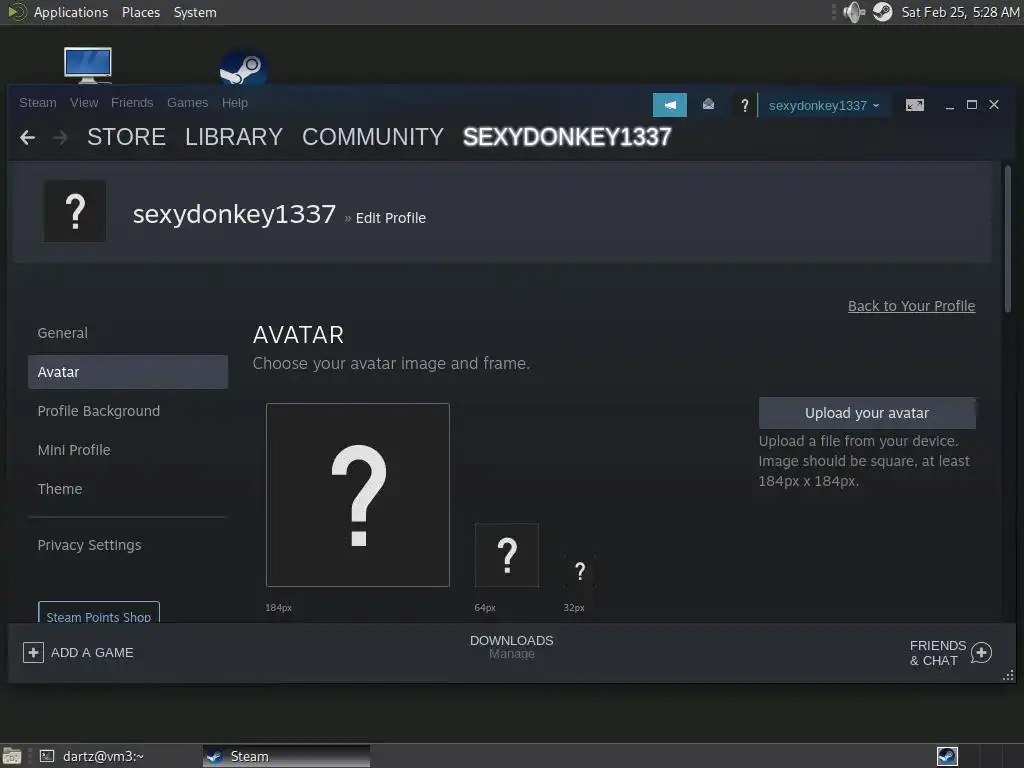
Task: Open the inbox envelope icon
Action: 708,104
